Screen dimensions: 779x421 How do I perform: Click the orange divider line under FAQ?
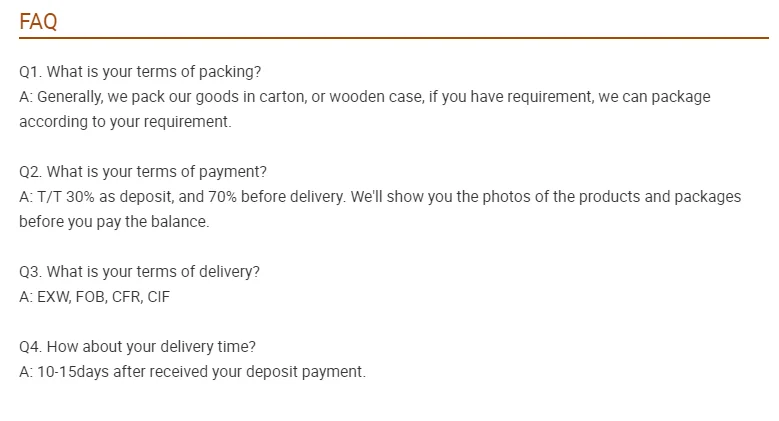pyautogui.click(x=394, y=37)
